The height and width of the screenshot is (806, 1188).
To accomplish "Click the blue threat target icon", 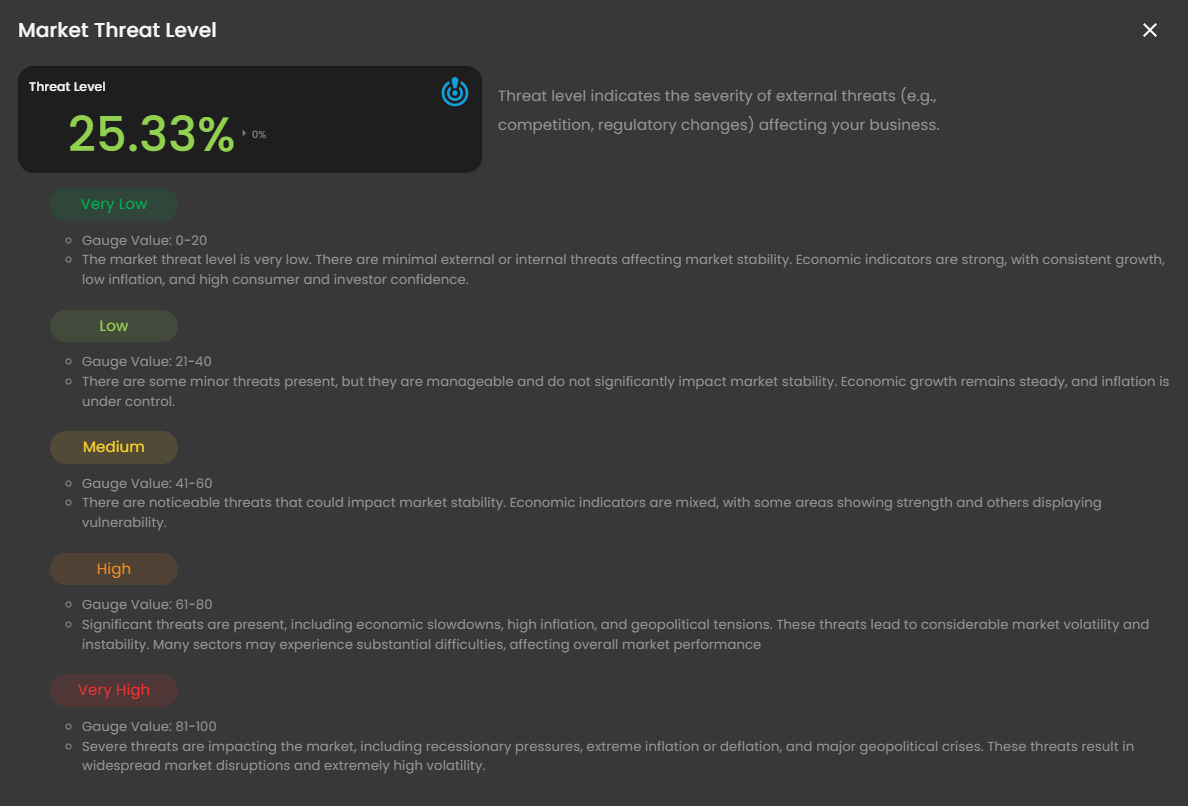I will point(455,92).
